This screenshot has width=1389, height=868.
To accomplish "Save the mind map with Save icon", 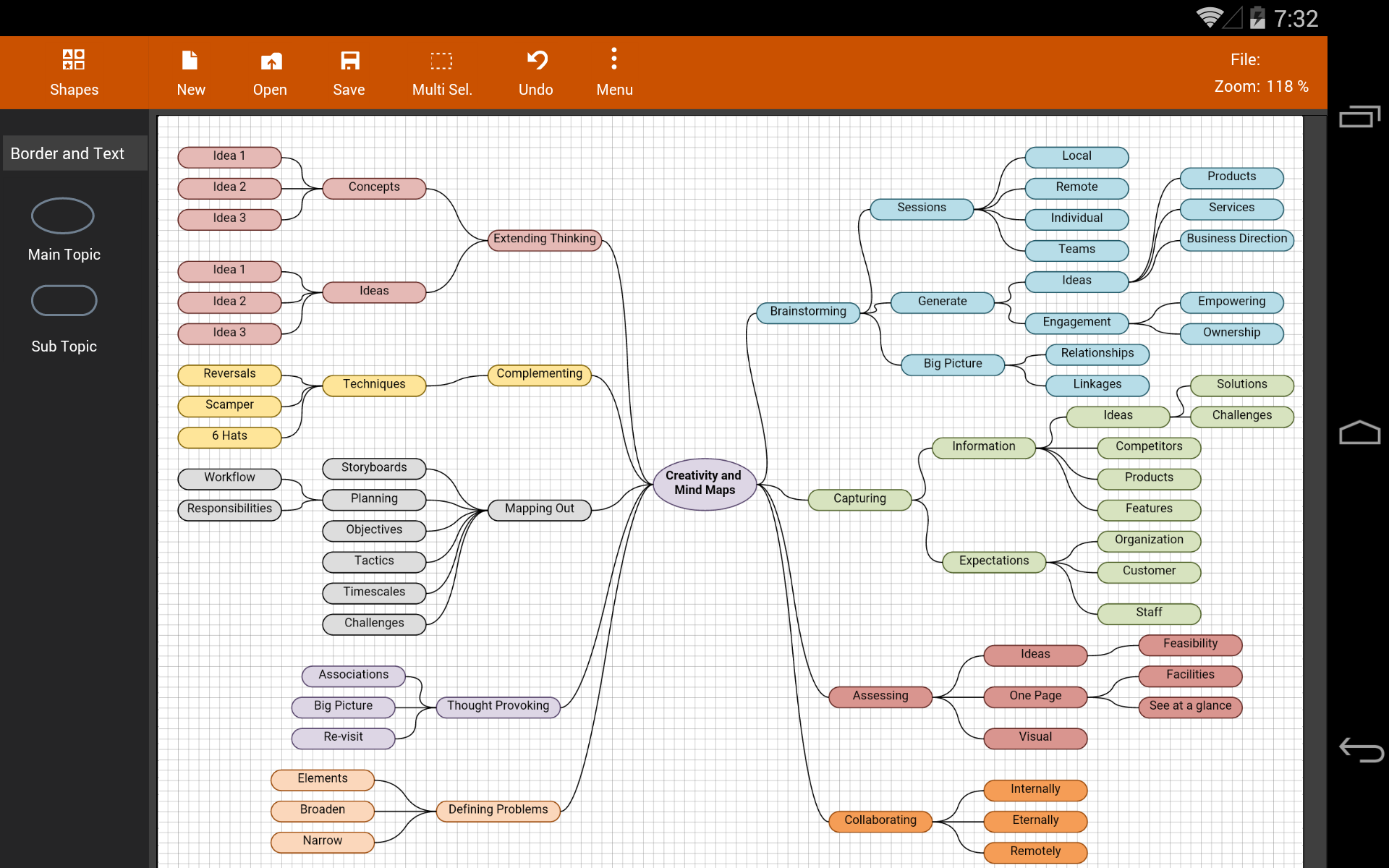I will (x=349, y=60).
